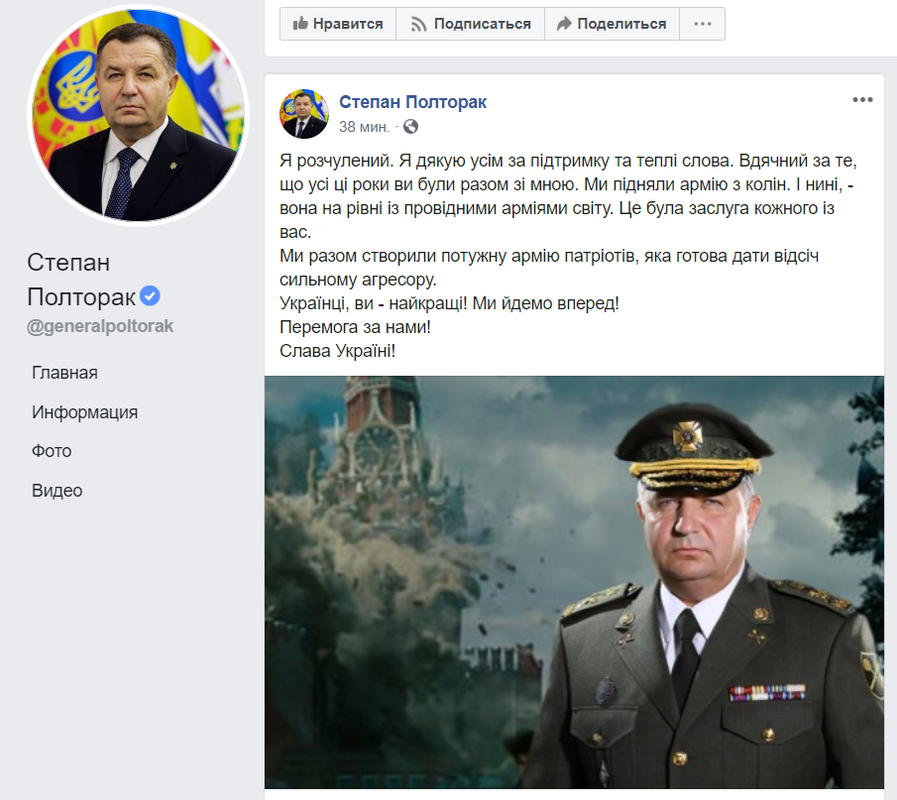Click the RSS icon on Подписаться
The image size is (897, 800).
pyautogui.click(x=419, y=24)
